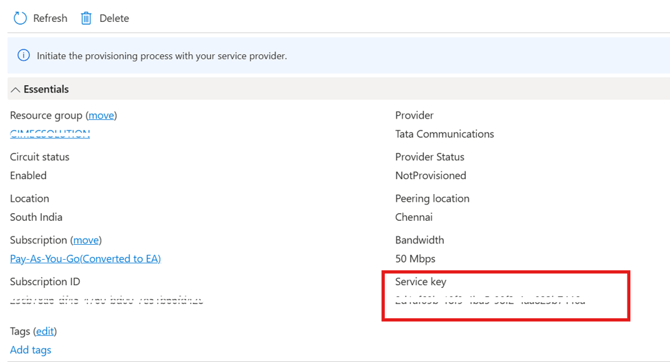This screenshot has height=362, width=670.
Task: Select the blurred Service key value
Action: [490, 300]
